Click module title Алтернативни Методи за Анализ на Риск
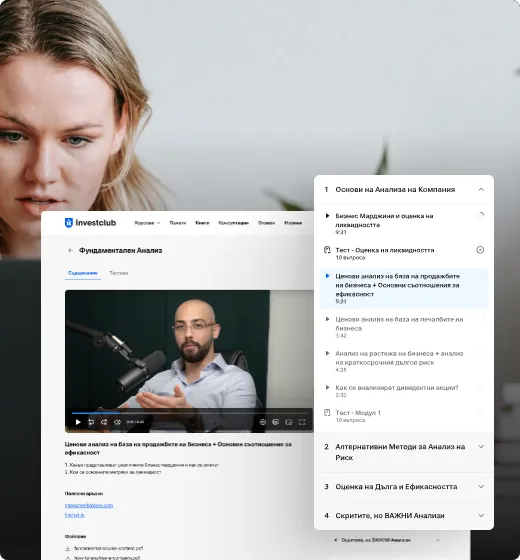 [400, 452]
